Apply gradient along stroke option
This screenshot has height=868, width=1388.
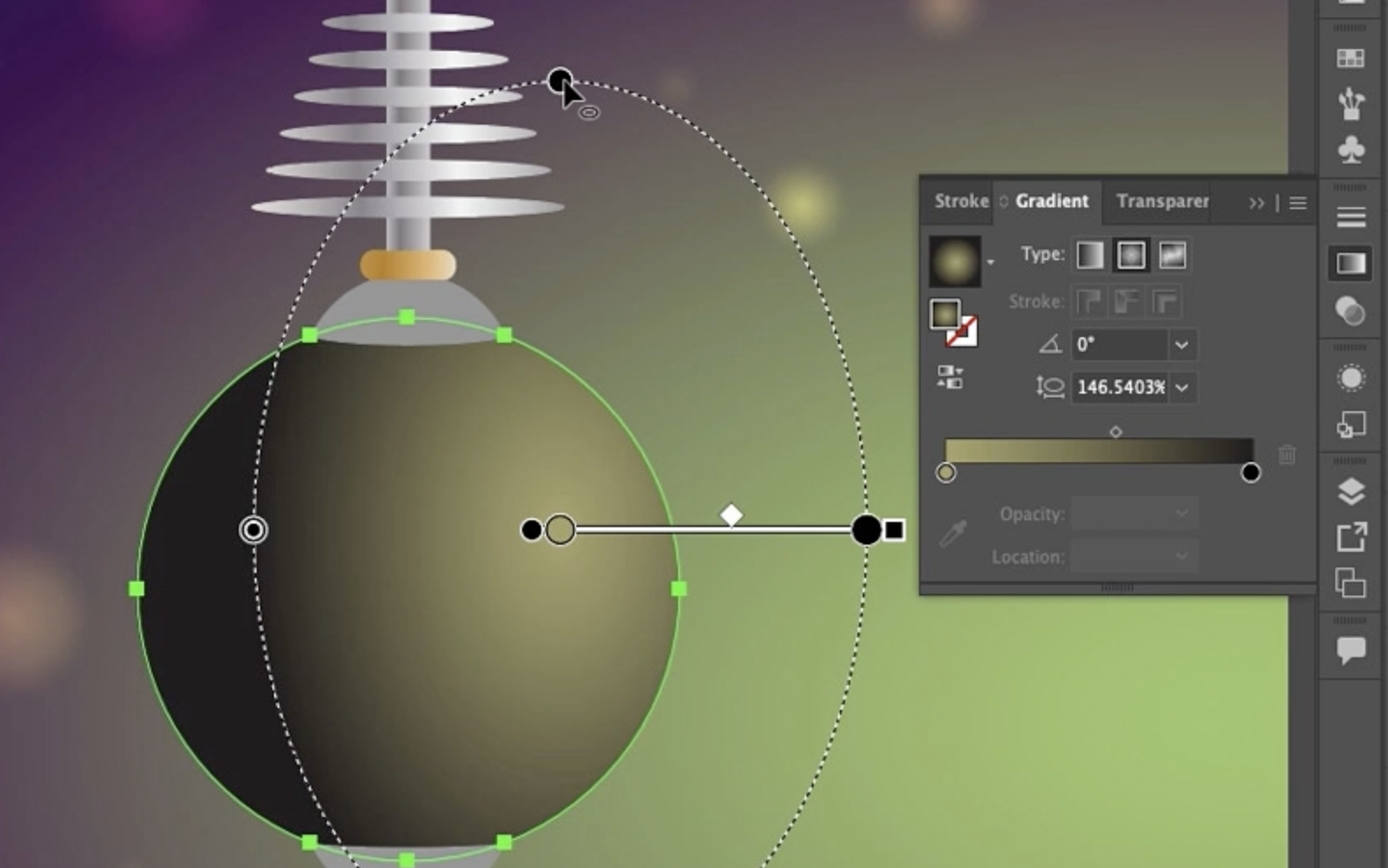point(1127,302)
